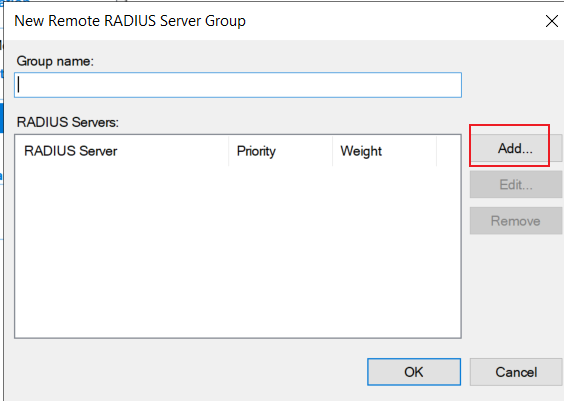
Task: Click the empty RADIUS servers list area
Action: pos(238,252)
